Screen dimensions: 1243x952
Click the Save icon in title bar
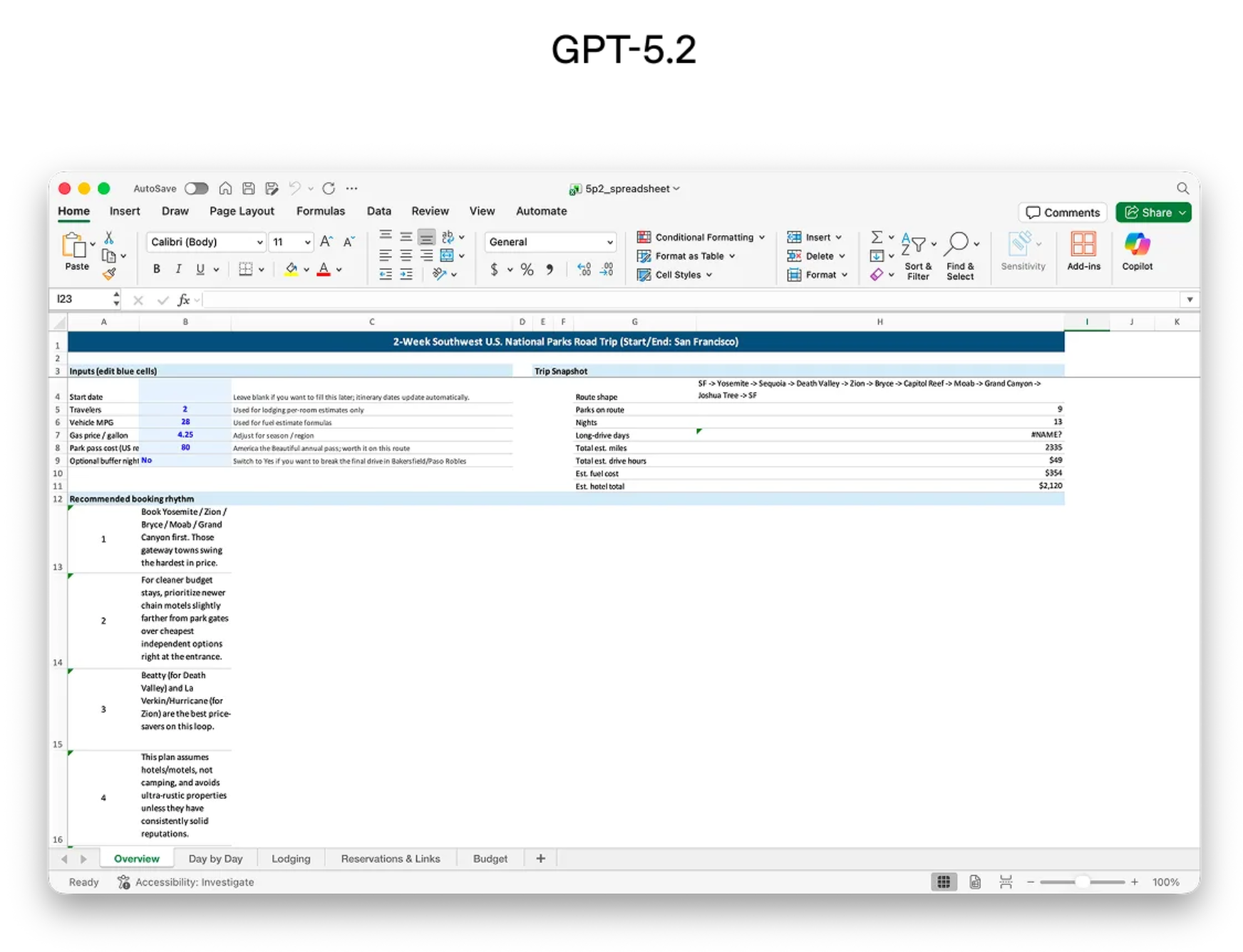248,189
